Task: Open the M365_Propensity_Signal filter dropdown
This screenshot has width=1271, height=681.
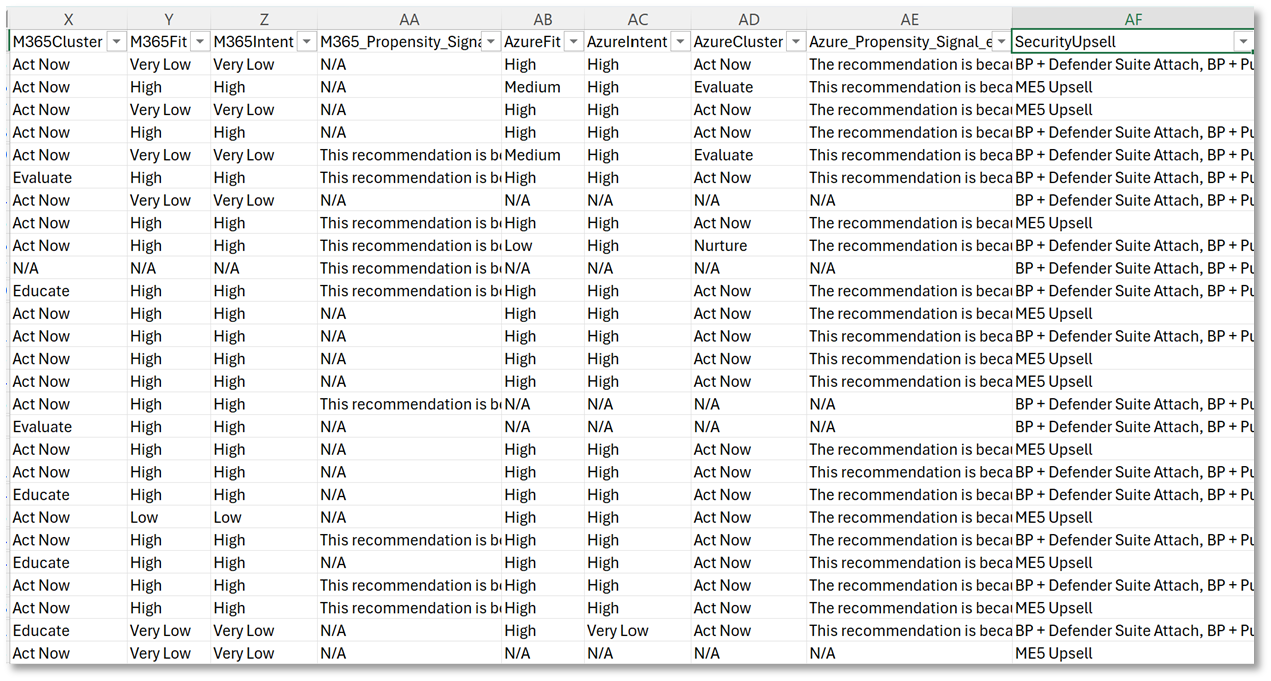Action: click(490, 42)
